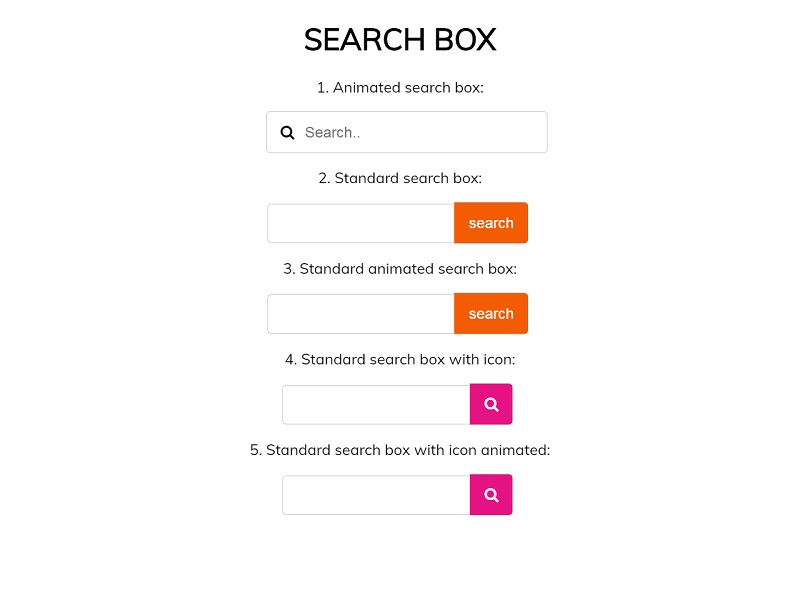Click the pink search icon of the standard icon box

491,404
